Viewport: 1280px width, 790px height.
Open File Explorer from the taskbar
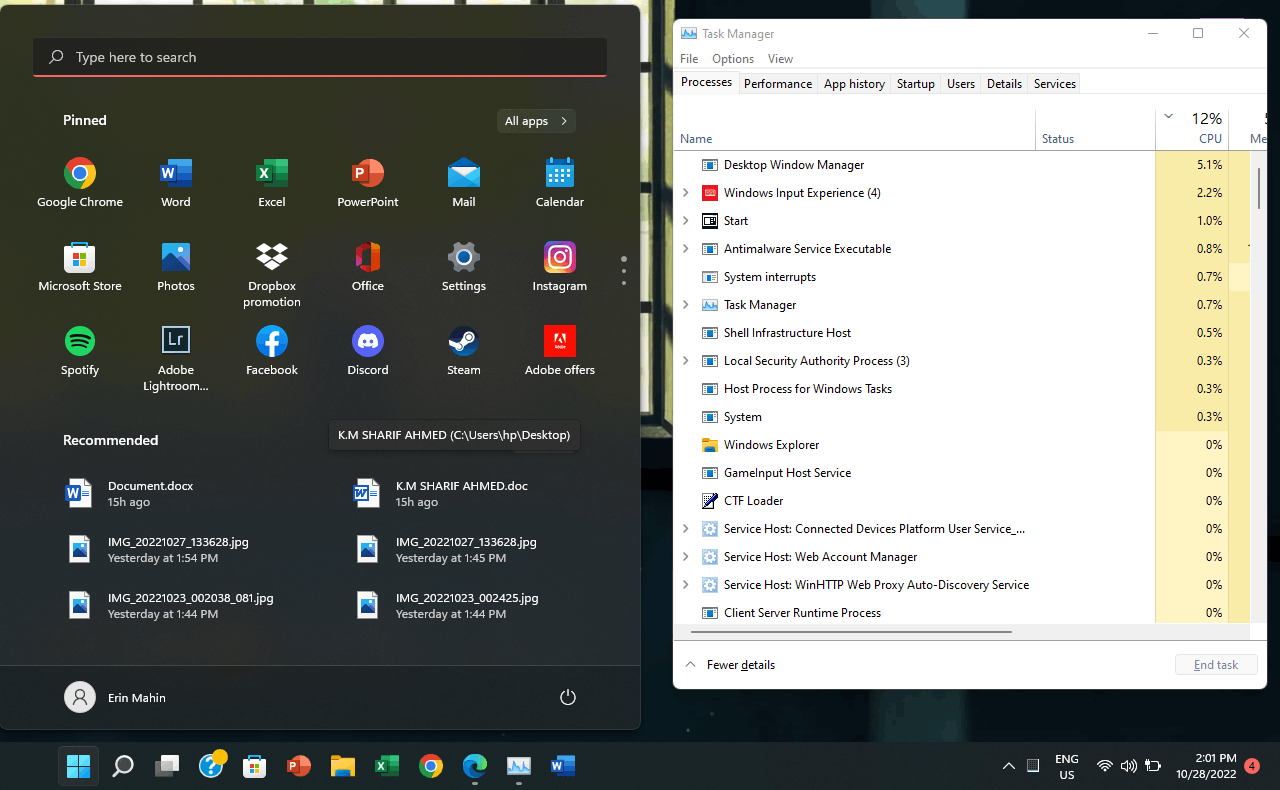pos(343,767)
